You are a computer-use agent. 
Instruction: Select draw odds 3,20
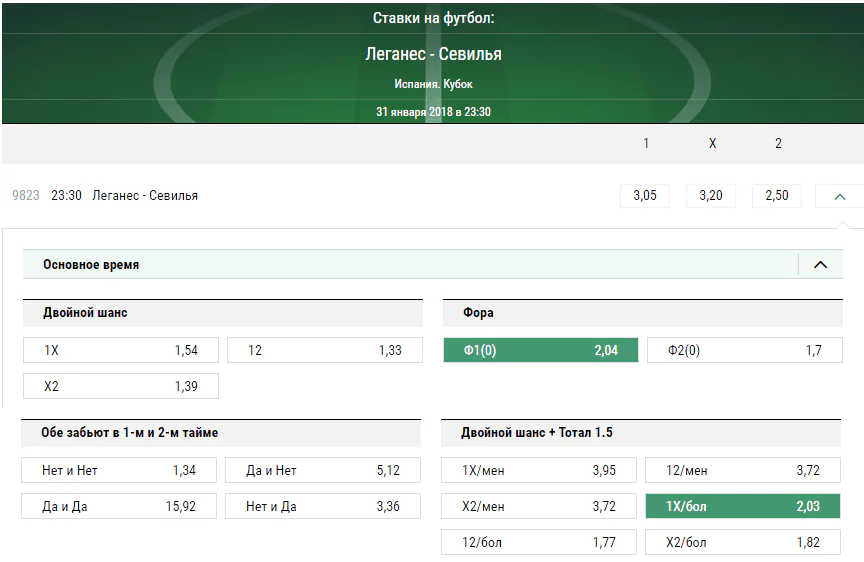(x=711, y=196)
